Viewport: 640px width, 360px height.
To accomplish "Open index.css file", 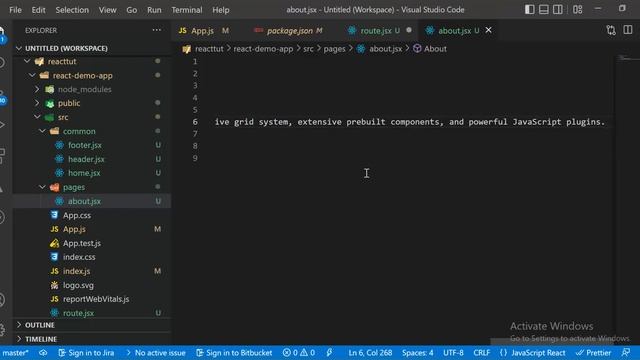I will pyautogui.click(x=79, y=257).
